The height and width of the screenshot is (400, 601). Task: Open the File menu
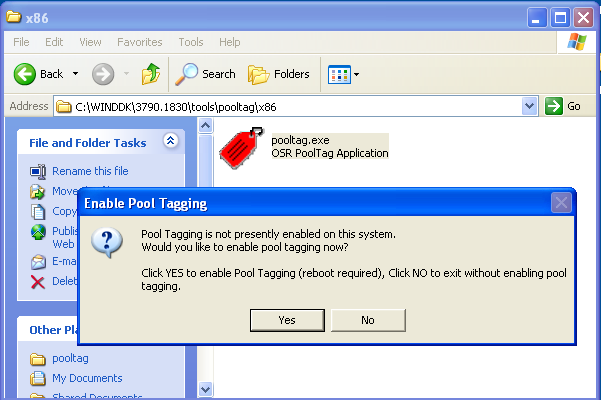(21, 42)
